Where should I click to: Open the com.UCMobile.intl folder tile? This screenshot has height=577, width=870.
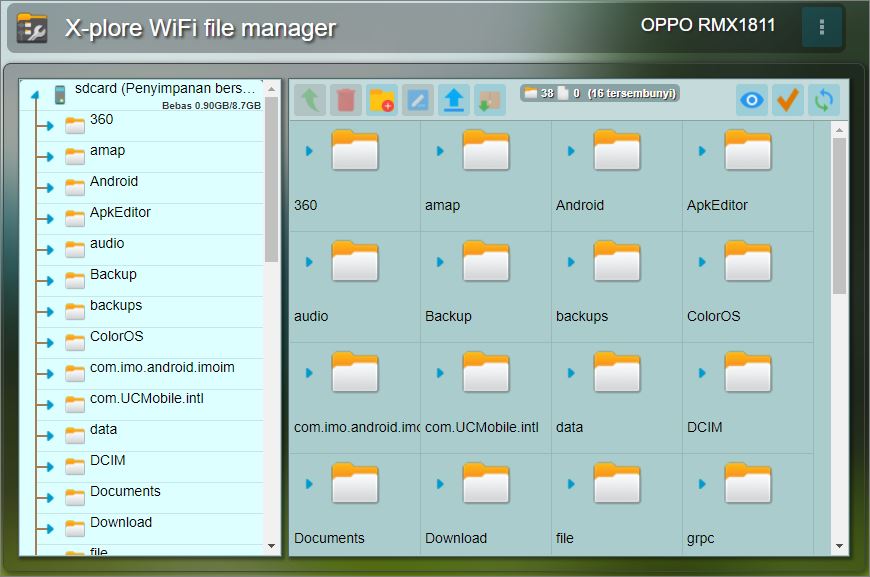(x=485, y=372)
